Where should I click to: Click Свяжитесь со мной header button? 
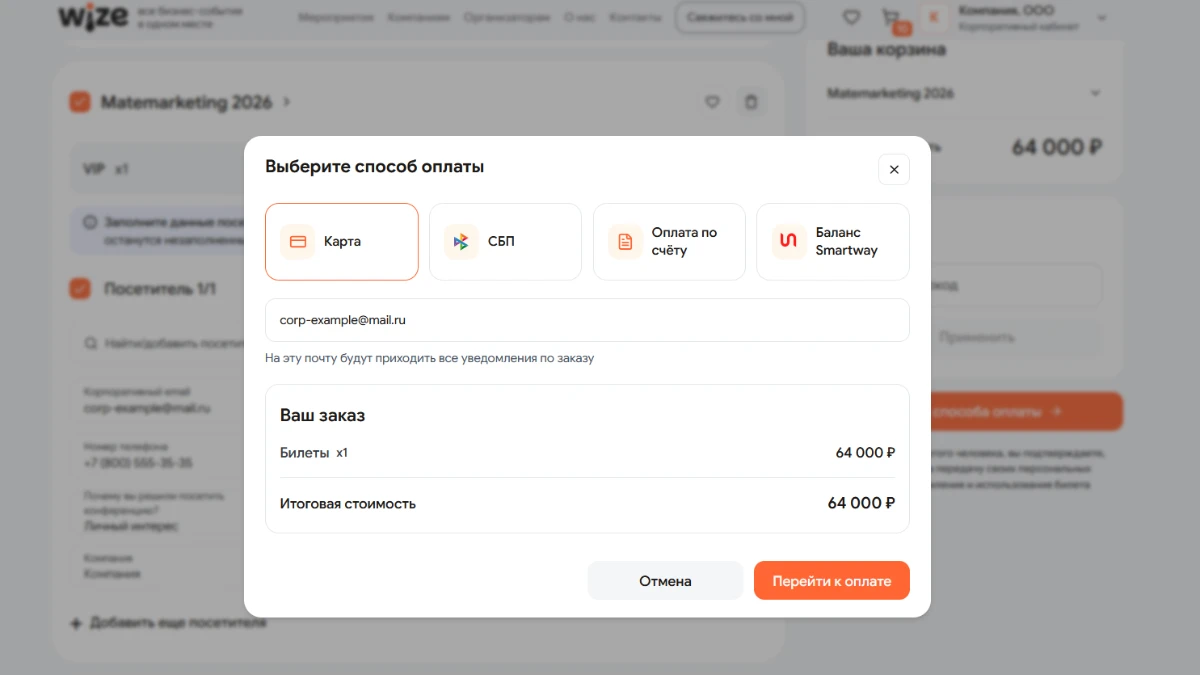click(x=740, y=18)
